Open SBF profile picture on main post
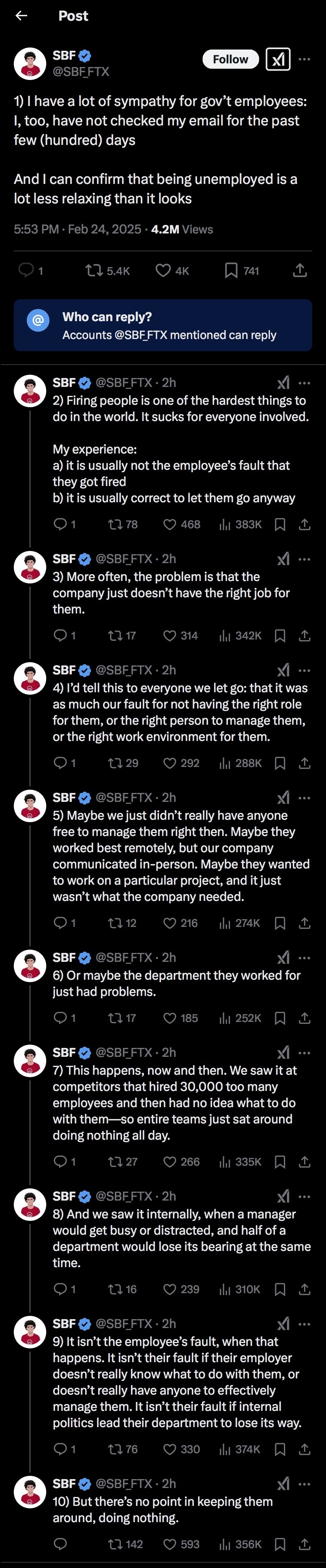Image resolution: width=326 pixels, height=1568 pixels. (30, 63)
